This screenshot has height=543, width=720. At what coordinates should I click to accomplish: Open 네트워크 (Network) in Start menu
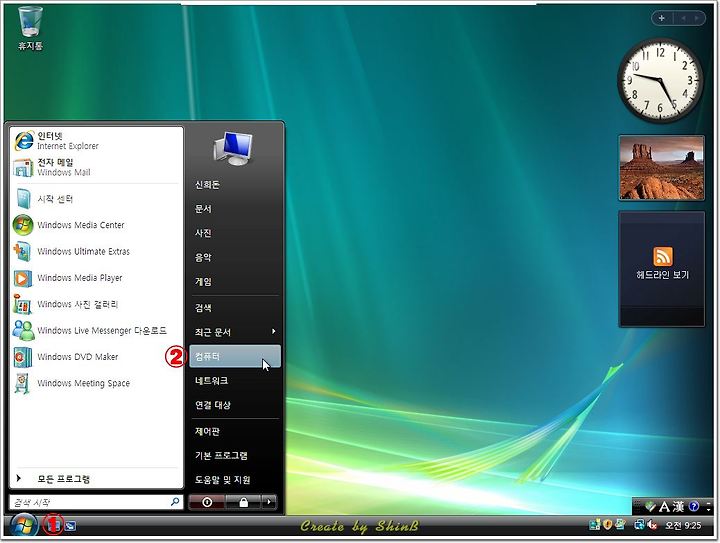235,381
